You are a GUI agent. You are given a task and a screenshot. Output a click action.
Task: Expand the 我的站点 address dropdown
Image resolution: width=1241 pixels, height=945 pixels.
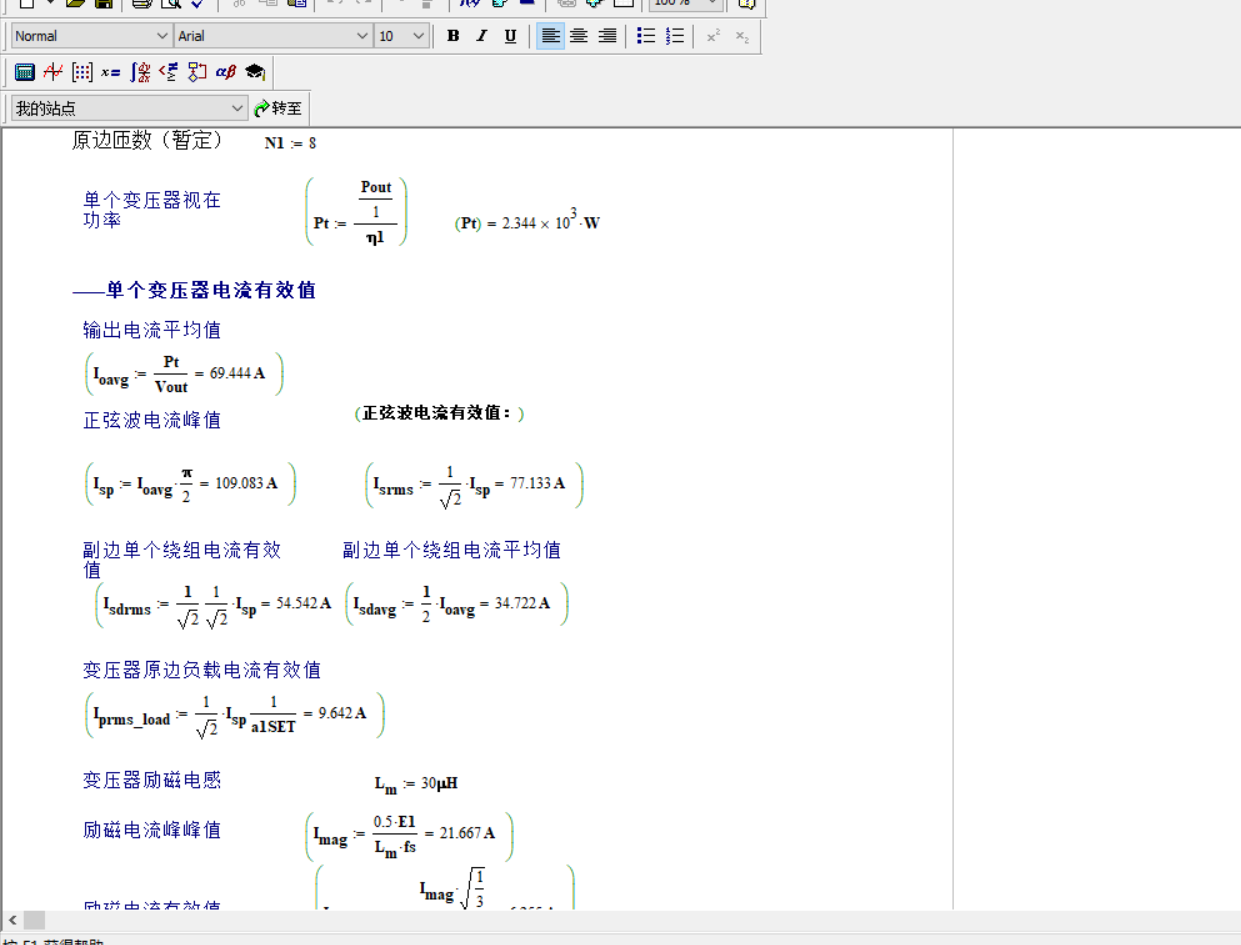tap(237, 108)
